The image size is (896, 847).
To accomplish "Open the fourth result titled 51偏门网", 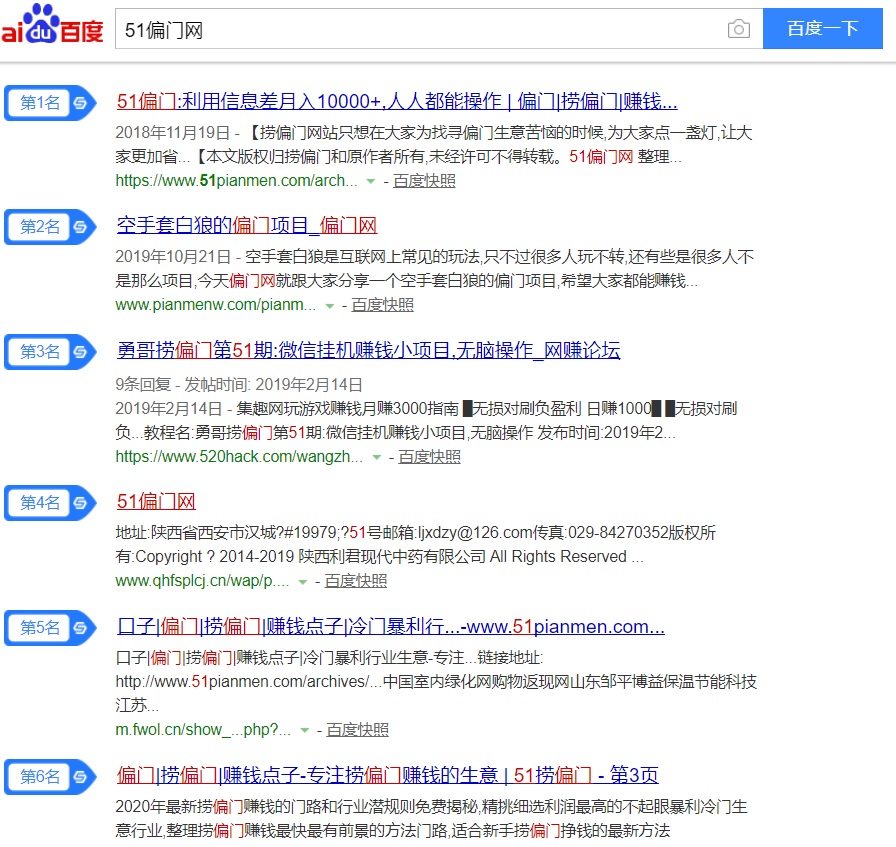I will (156, 502).
